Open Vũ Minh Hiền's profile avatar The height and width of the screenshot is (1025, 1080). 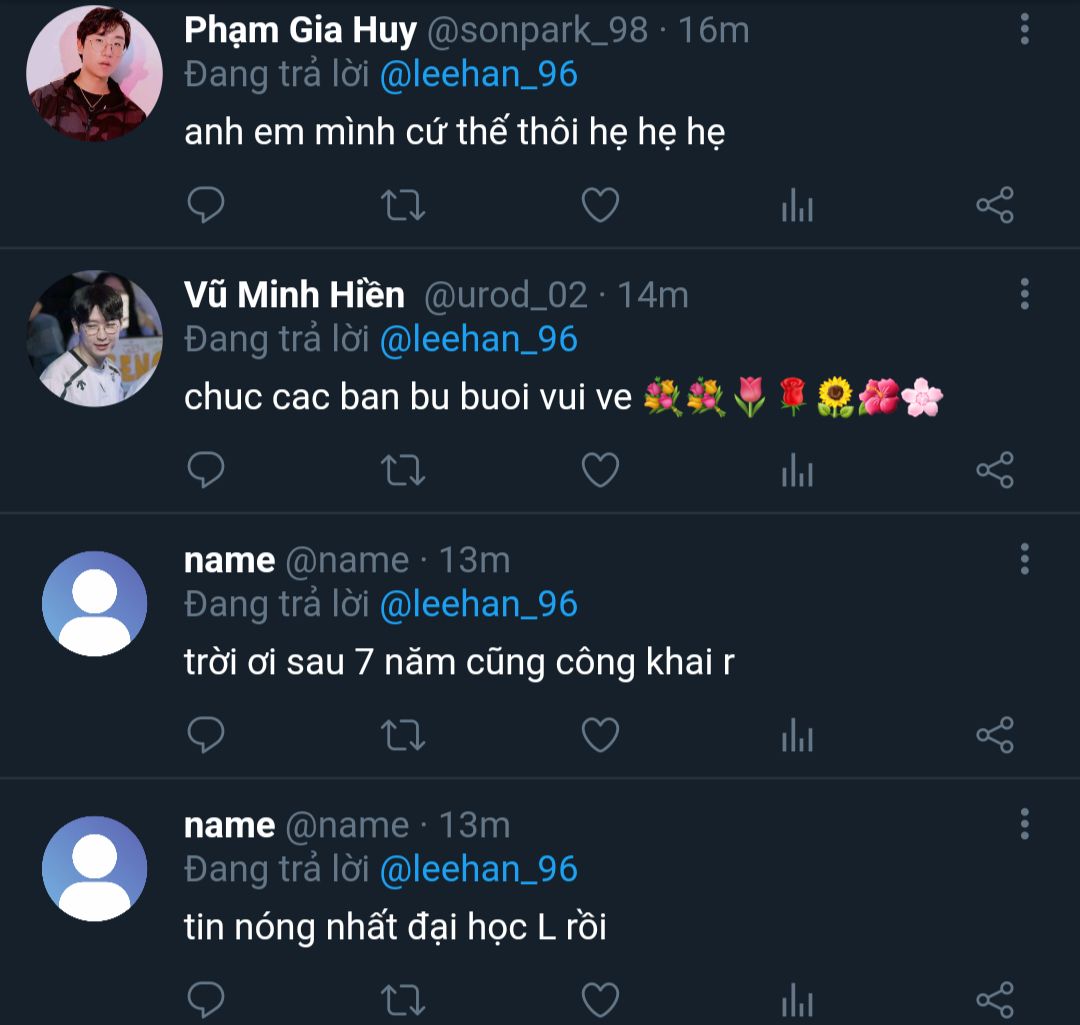[94, 338]
